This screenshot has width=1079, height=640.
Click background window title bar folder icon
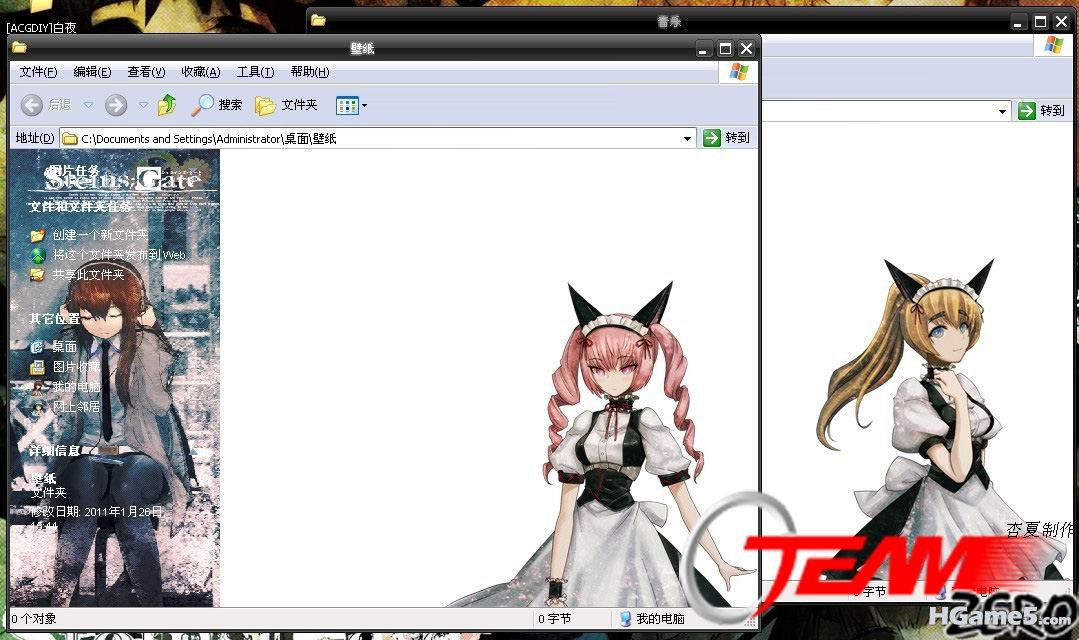pos(318,21)
